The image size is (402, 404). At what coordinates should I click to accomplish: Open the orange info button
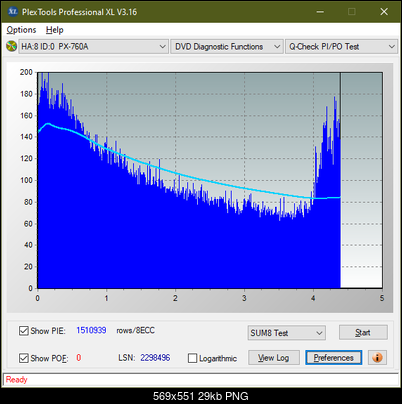(377, 358)
